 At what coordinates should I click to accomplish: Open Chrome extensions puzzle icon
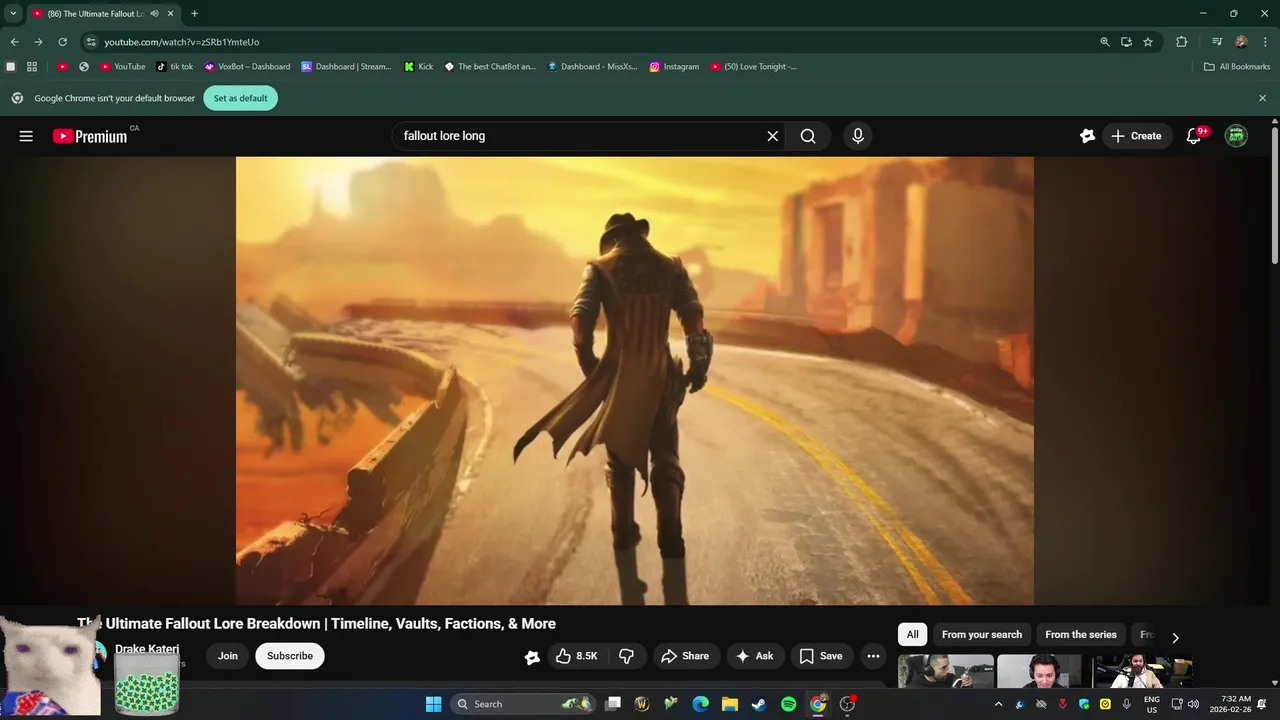(x=1182, y=42)
